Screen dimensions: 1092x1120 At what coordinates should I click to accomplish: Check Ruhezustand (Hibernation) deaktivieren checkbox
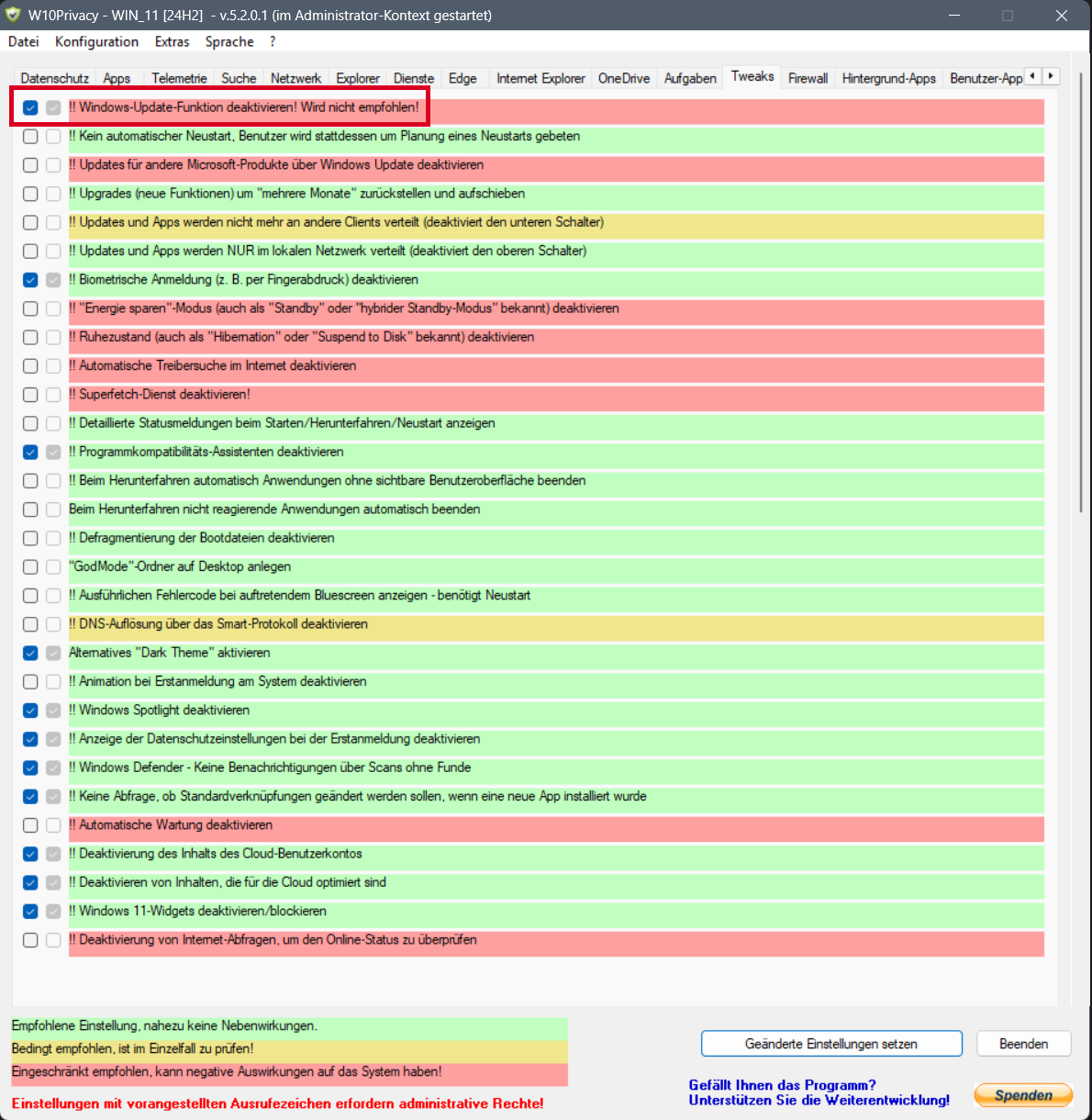pyautogui.click(x=30, y=337)
